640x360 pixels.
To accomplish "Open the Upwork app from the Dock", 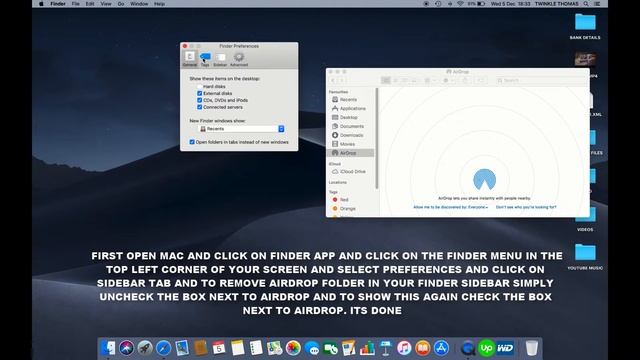I will 487,348.
